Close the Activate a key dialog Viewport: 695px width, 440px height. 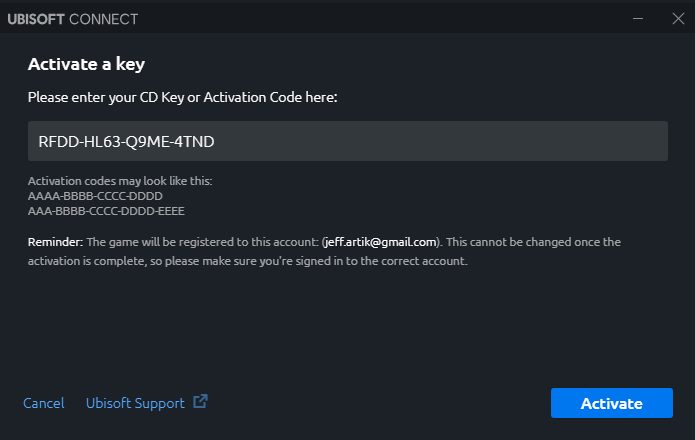click(x=678, y=19)
